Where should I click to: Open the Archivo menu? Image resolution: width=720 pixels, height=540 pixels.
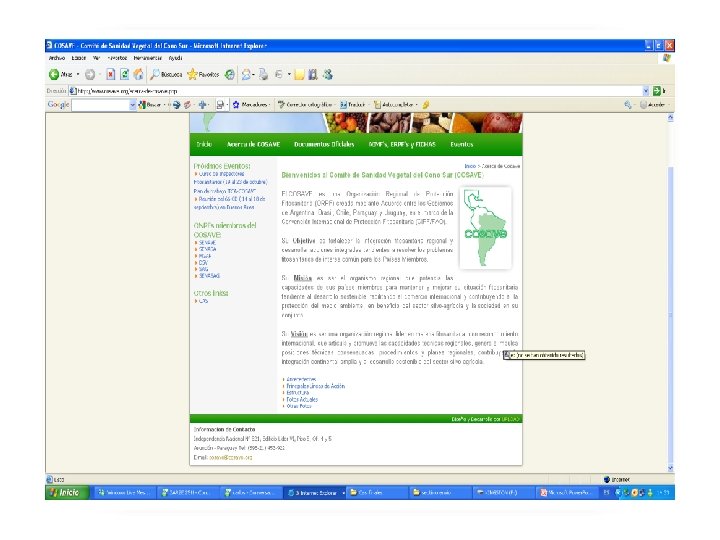pos(57,58)
